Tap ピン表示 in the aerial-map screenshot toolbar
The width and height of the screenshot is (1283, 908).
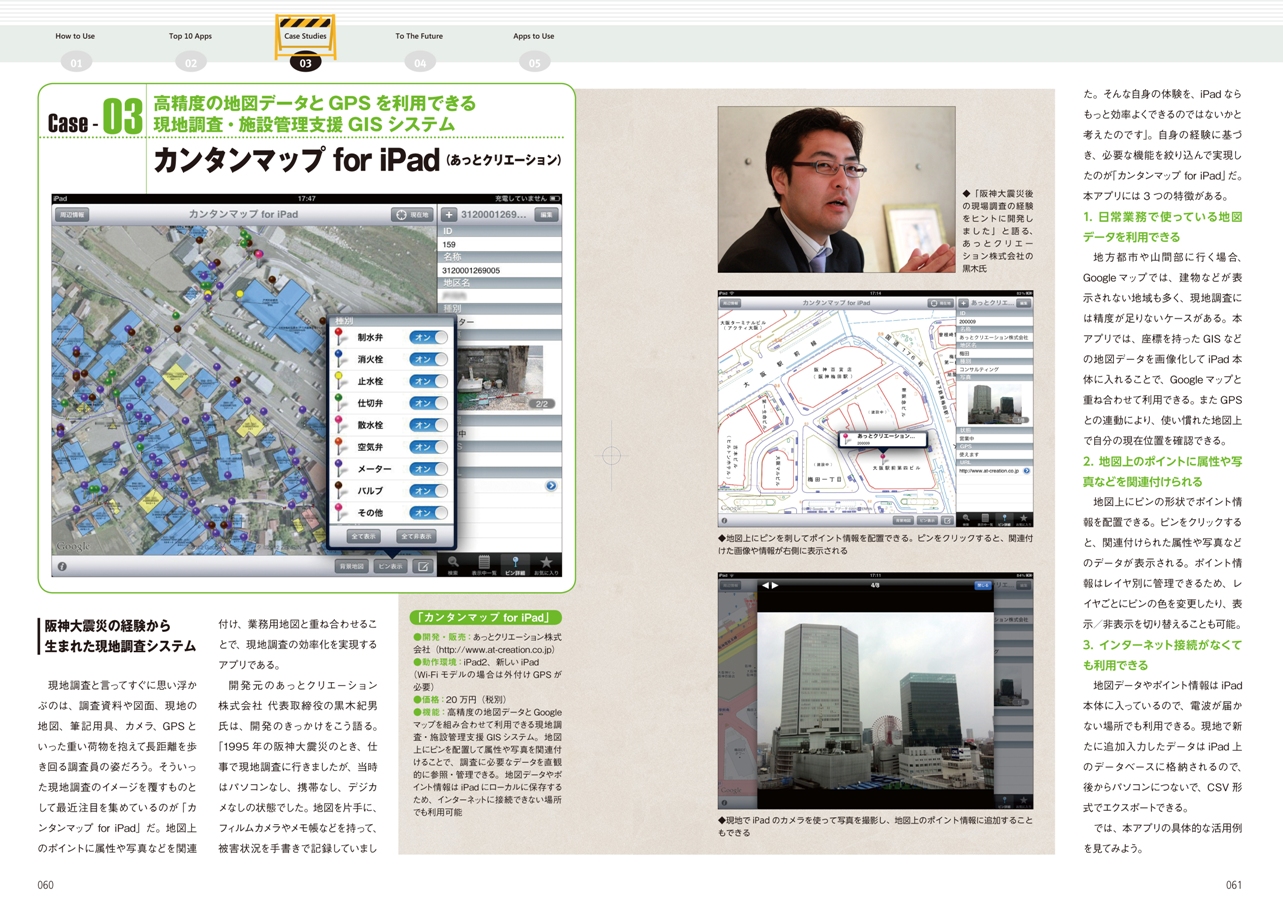pos(391,566)
